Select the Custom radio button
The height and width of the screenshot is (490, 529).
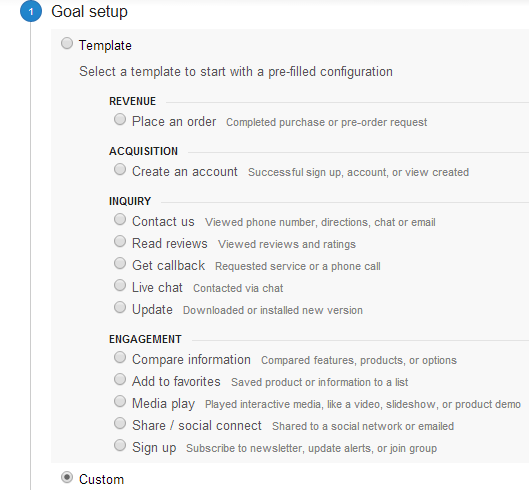pos(67,477)
